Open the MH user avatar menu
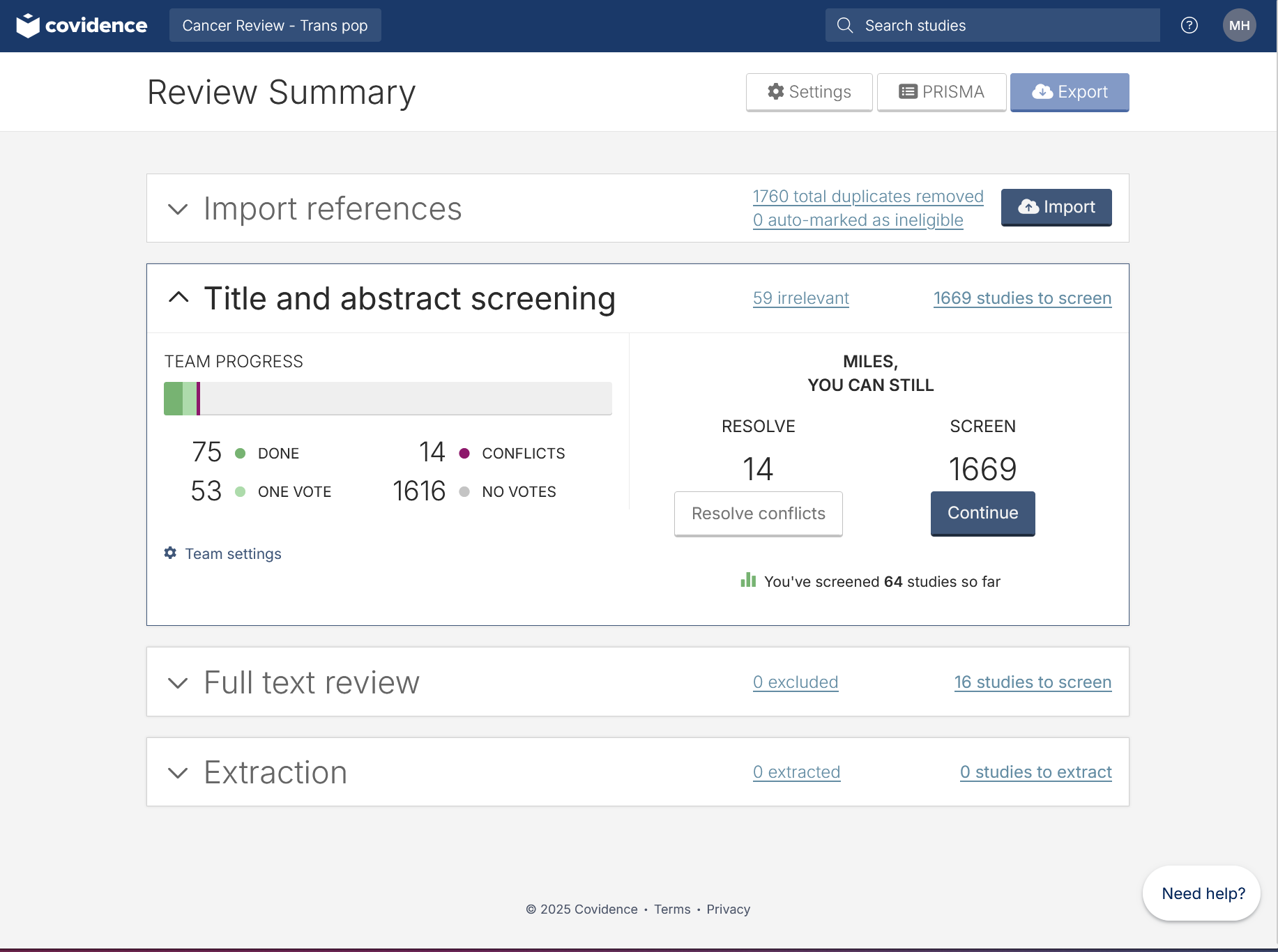The width and height of the screenshot is (1278, 952). (x=1239, y=26)
